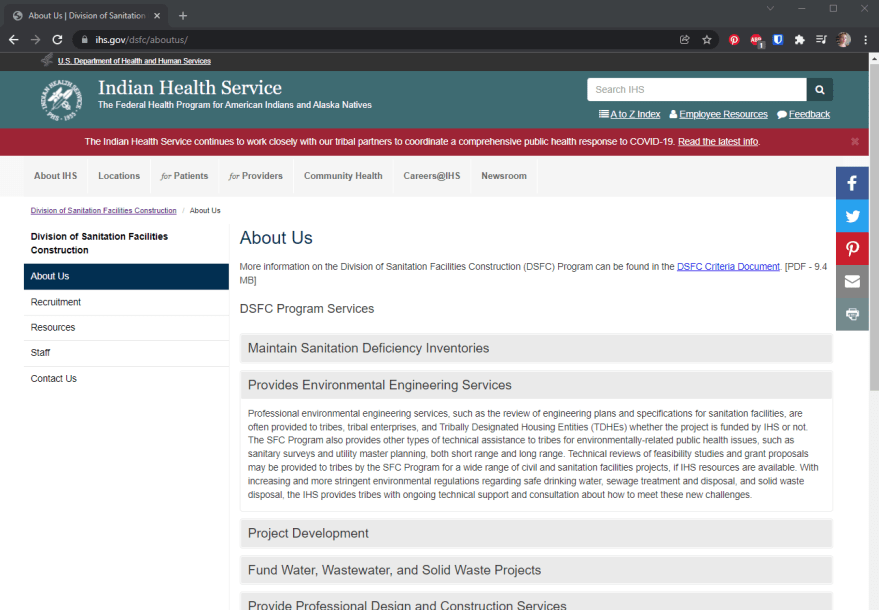Share page via Facebook icon

pos(852,183)
